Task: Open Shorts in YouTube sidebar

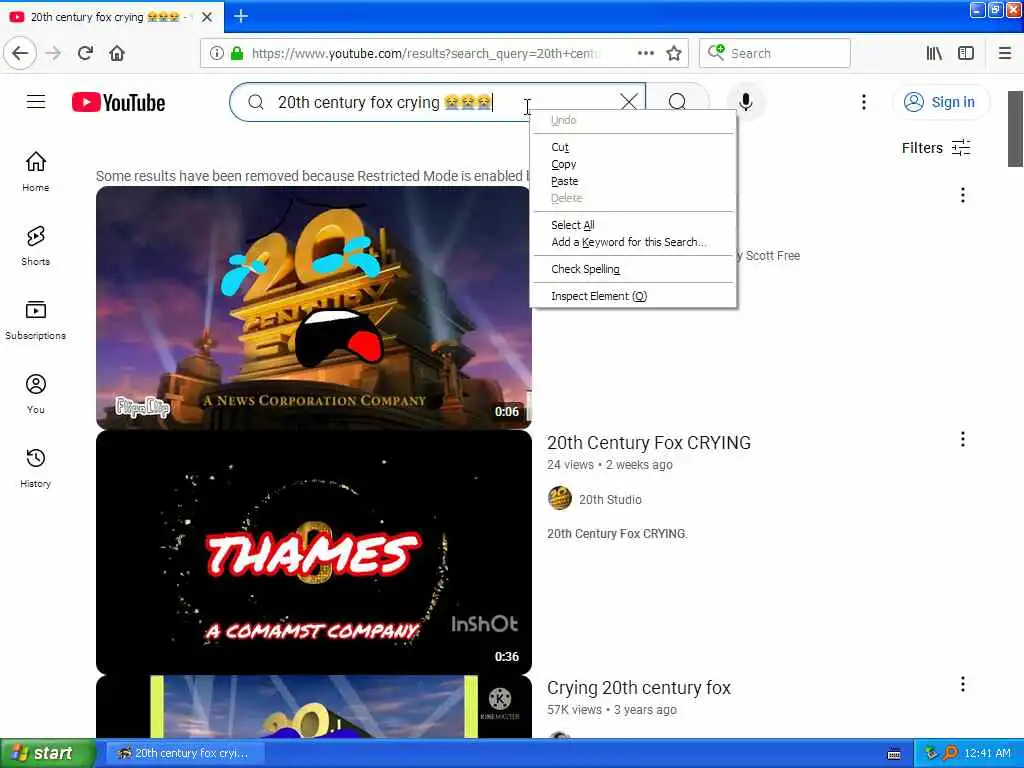Action: (x=36, y=246)
